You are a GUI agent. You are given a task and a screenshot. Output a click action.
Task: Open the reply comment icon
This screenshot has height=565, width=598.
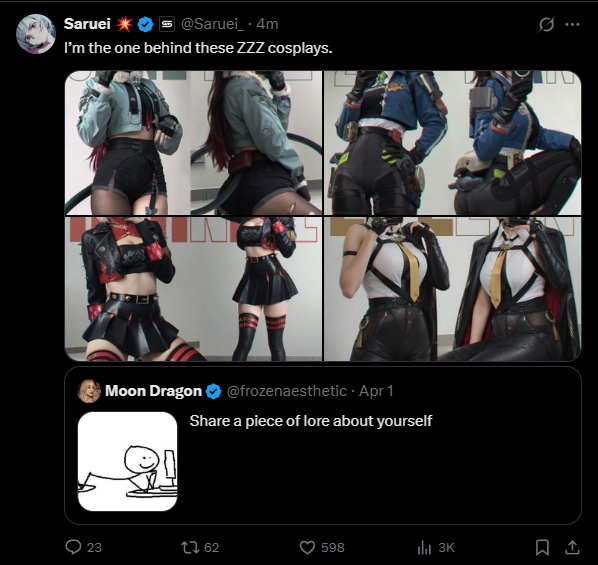click(x=73, y=547)
